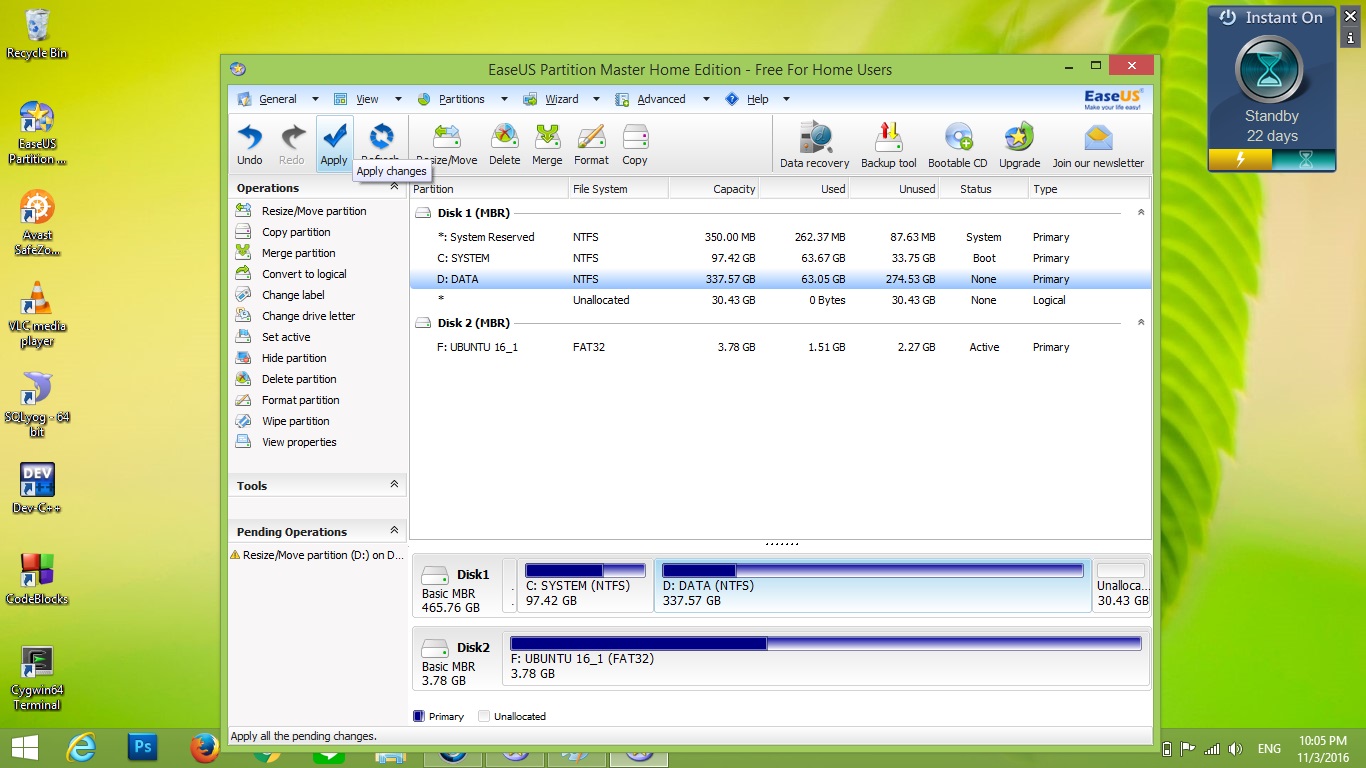Toggle the Primary legend checkbox
1366x768 pixels.
[417, 716]
